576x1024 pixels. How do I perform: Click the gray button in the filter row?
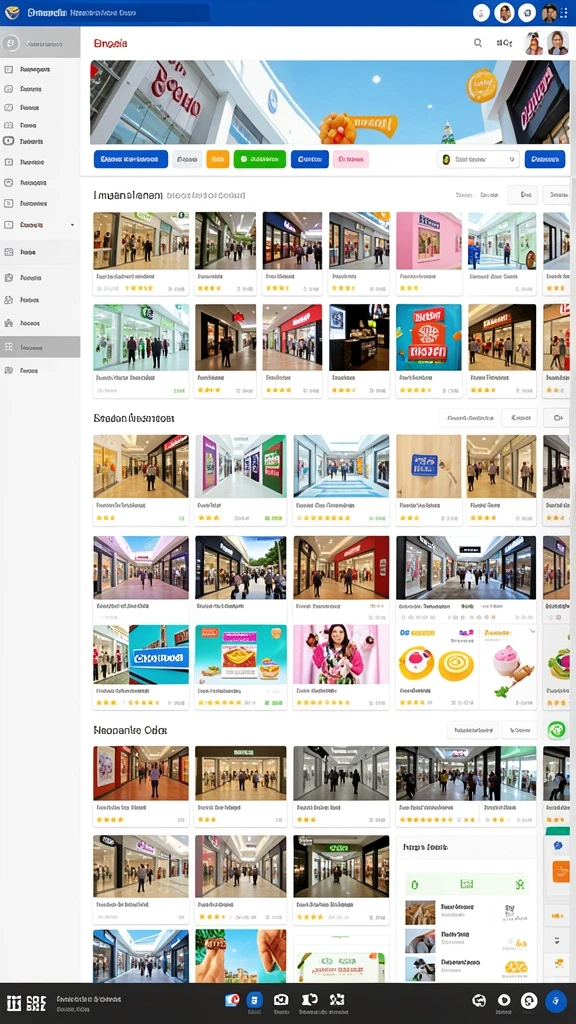(187, 159)
